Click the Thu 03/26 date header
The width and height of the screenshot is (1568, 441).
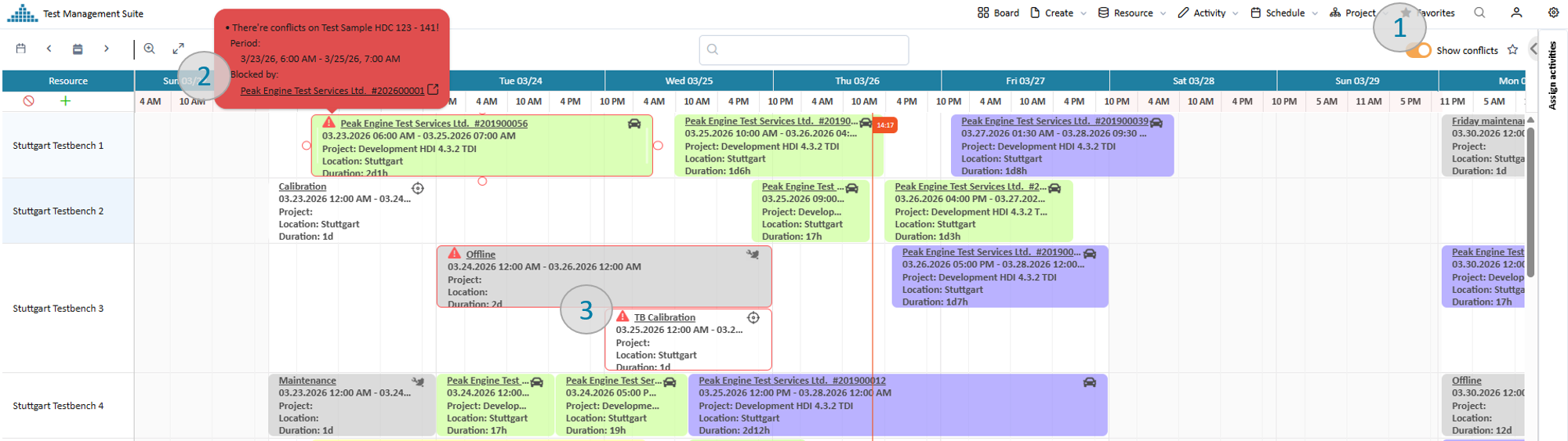(x=857, y=81)
